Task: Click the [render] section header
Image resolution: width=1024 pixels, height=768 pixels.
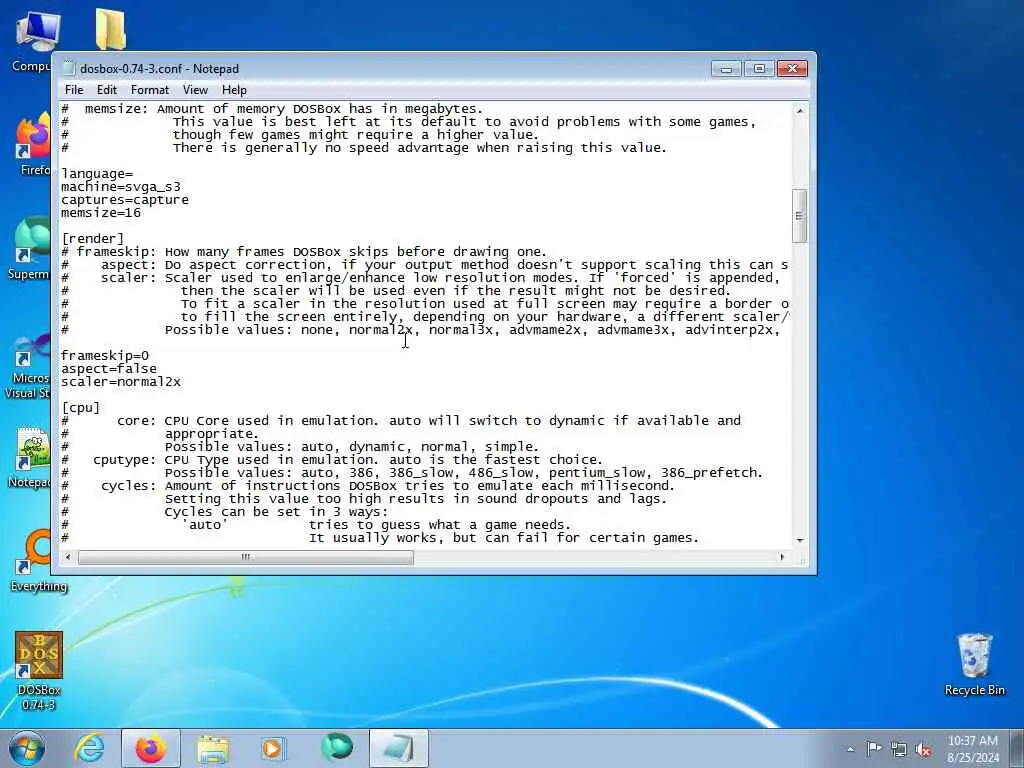Action: click(92, 239)
